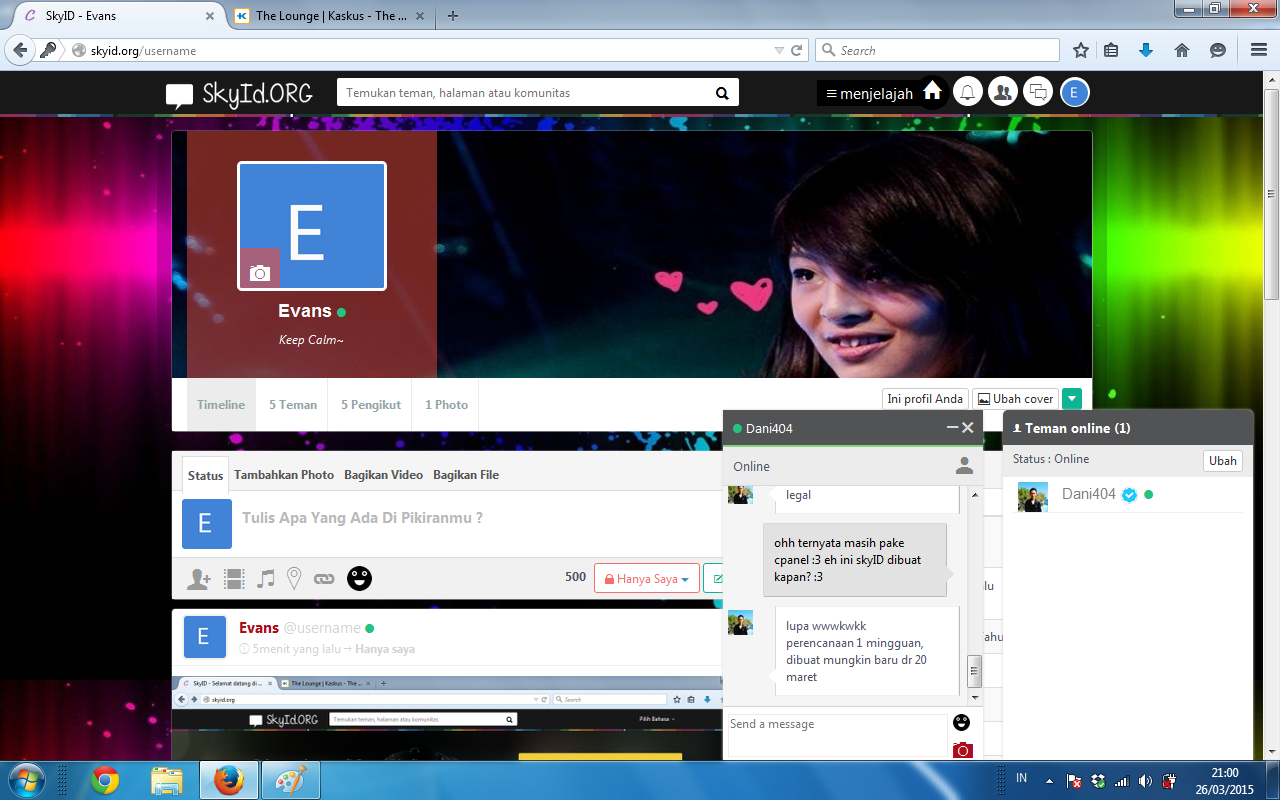Image resolution: width=1280 pixels, height=800 pixels.
Task: Close the Dani404 chat window
Action: click(968, 428)
